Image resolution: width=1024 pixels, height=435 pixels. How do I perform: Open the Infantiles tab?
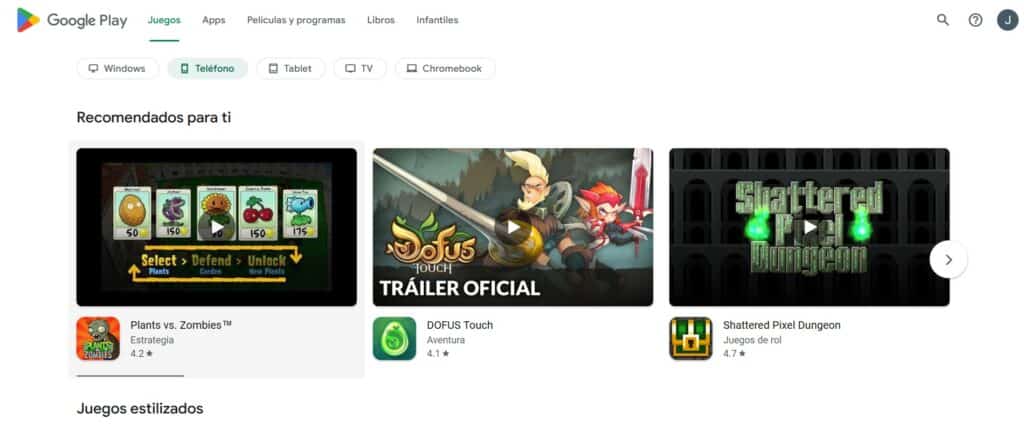(437, 20)
